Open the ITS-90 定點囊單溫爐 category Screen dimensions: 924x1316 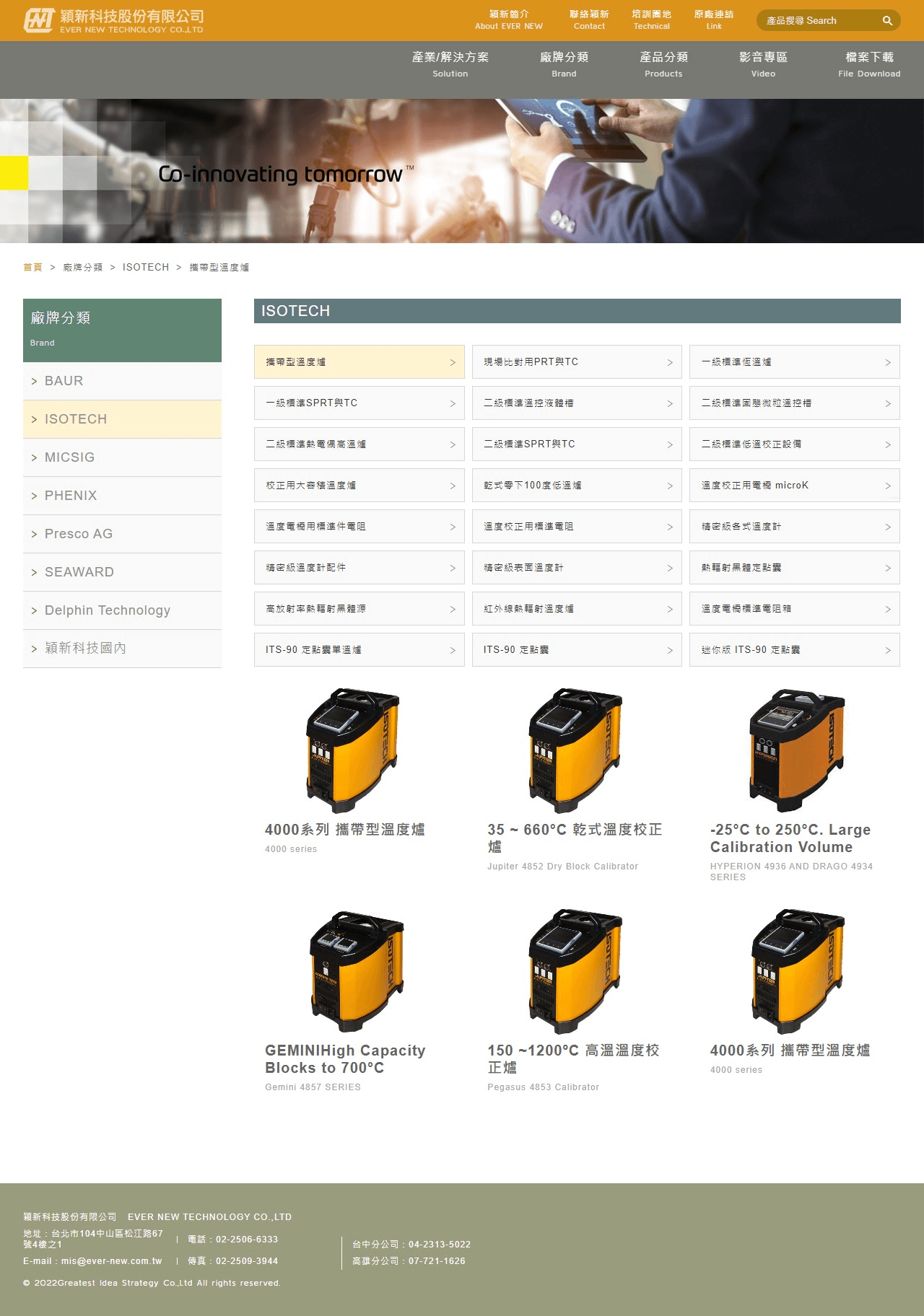pos(359,650)
